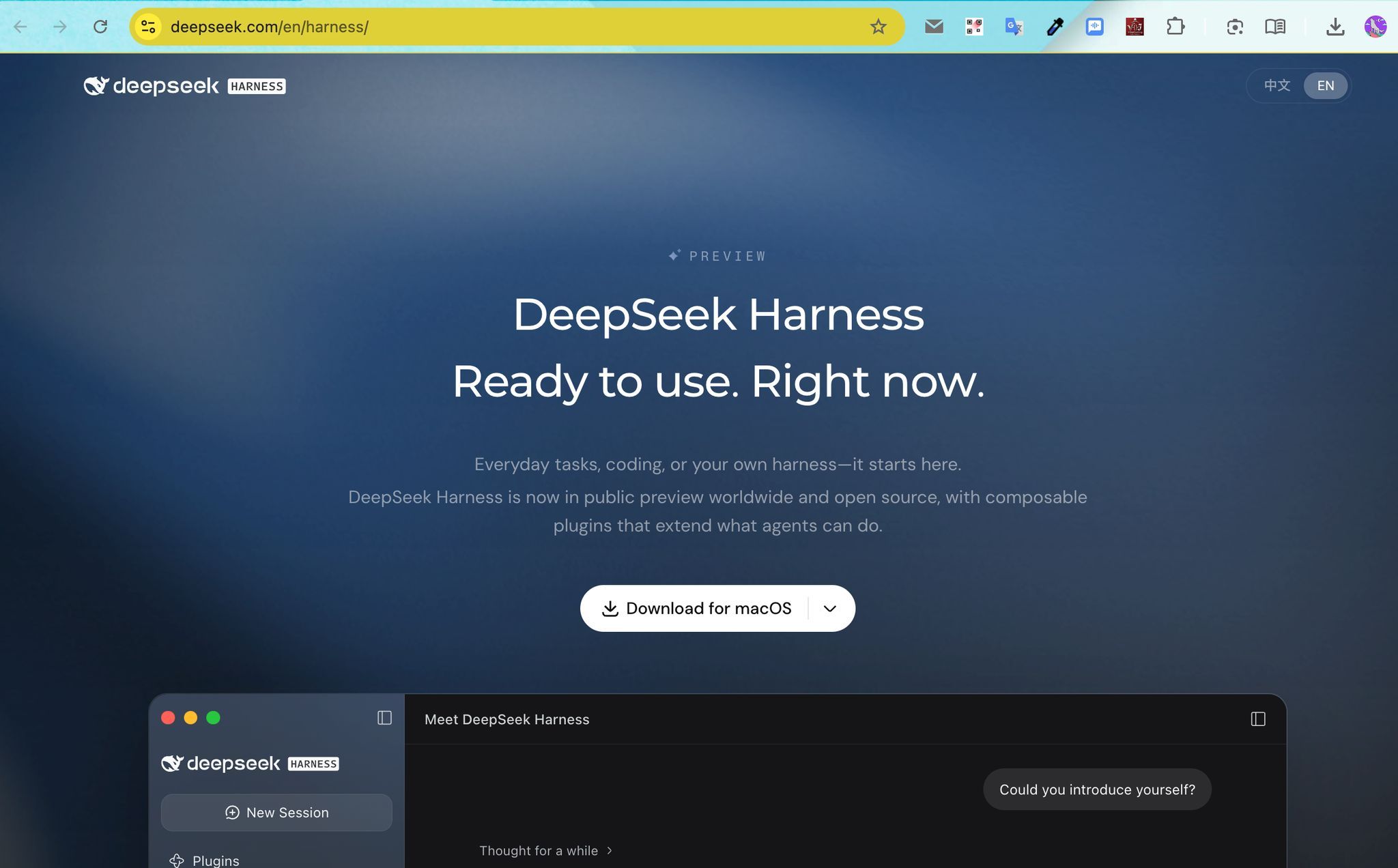Open the screenshot capture tool icon

tap(1235, 27)
